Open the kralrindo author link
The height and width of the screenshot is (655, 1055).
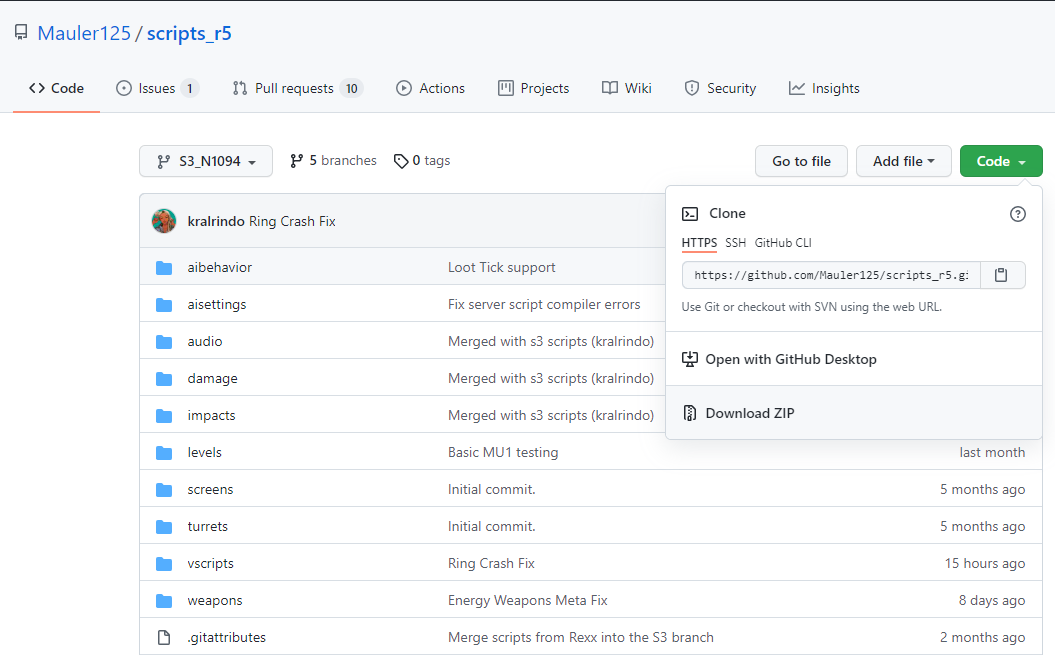216,221
